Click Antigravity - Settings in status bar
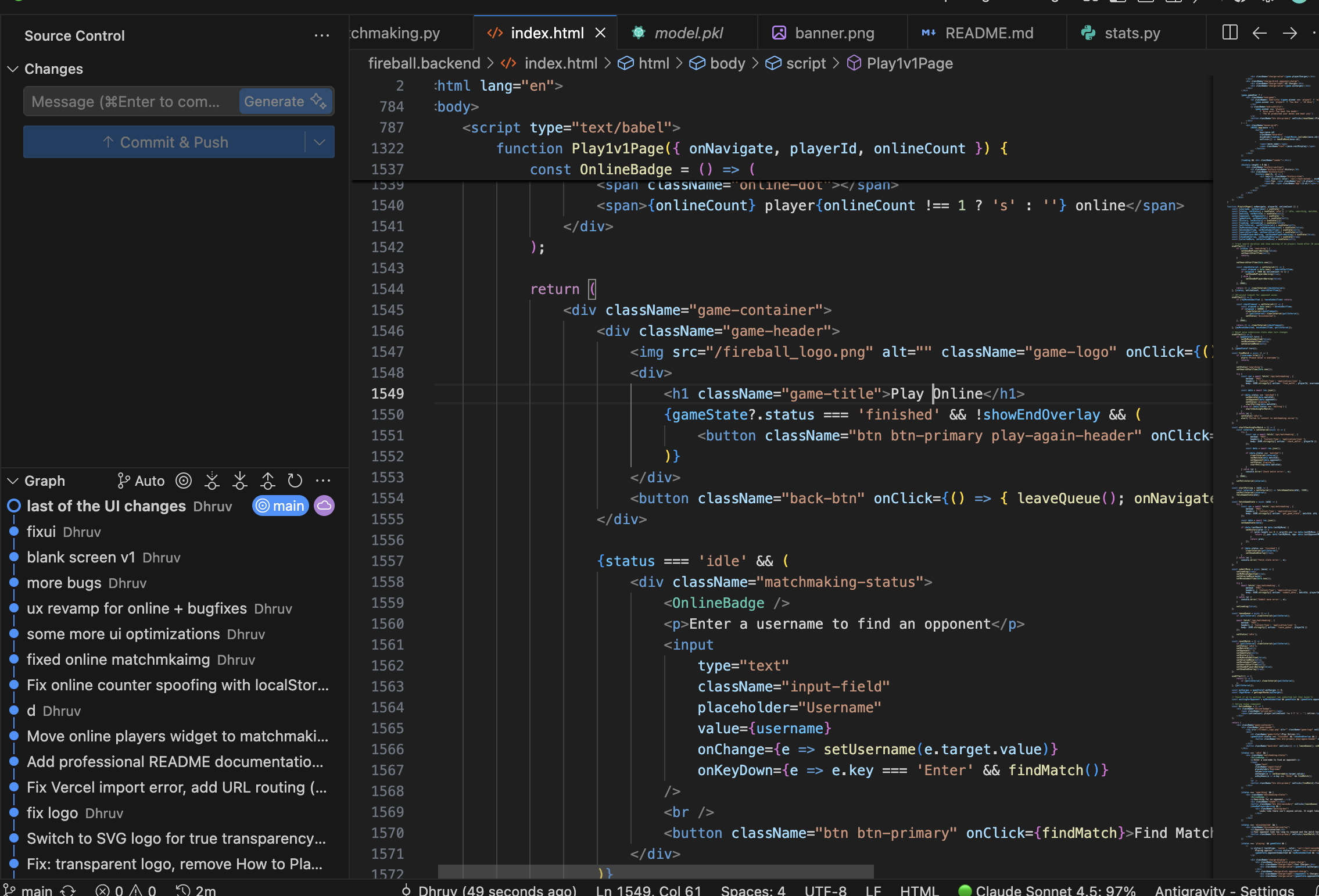 (x=1224, y=890)
